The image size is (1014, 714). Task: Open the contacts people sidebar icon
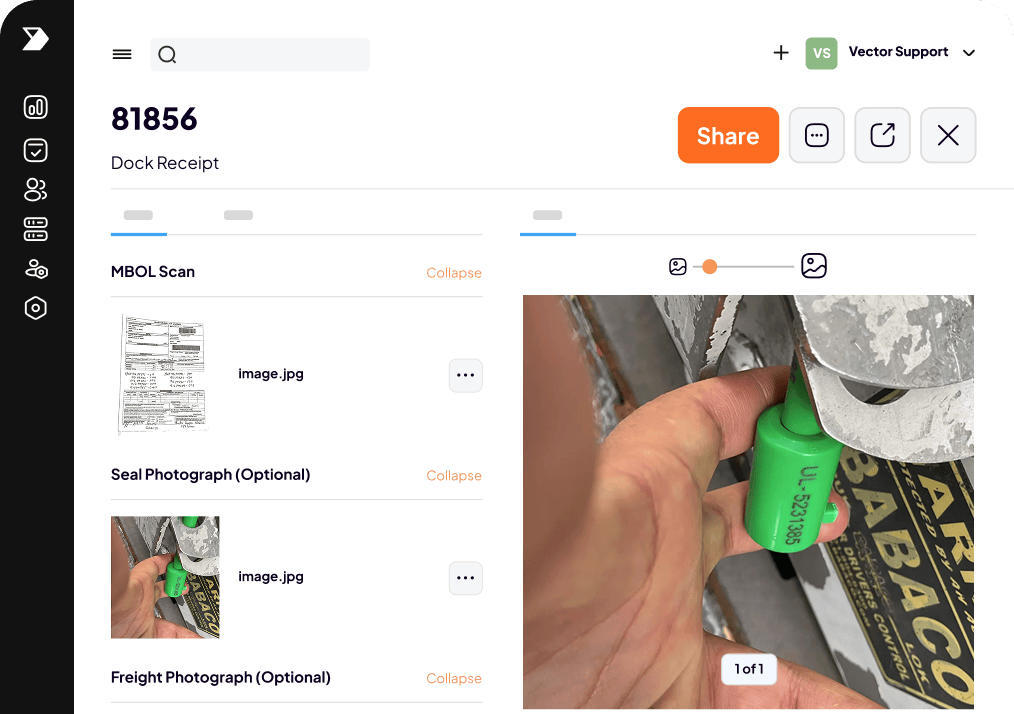click(36, 189)
